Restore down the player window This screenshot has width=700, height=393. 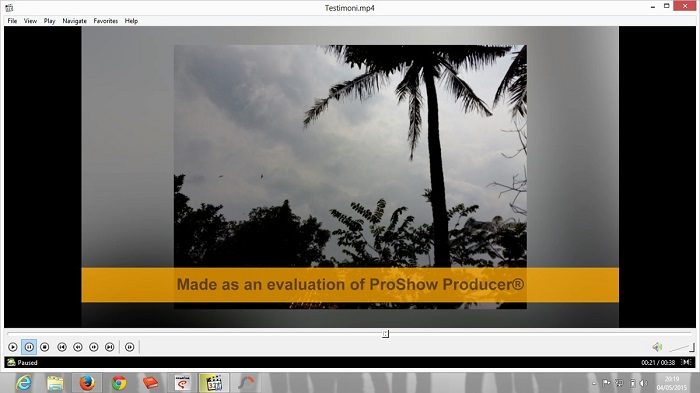tap(667, 6)
